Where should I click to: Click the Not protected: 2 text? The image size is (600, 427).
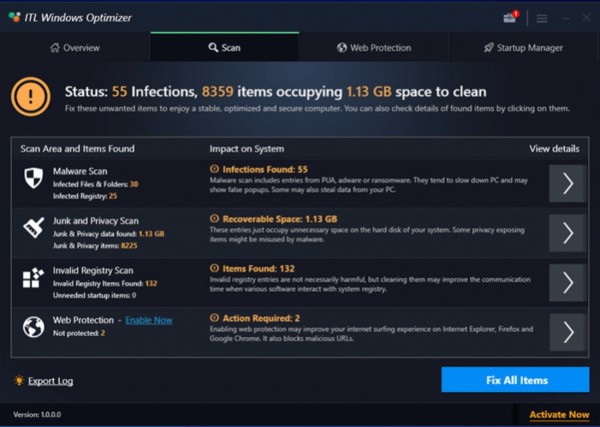(79, 333)
